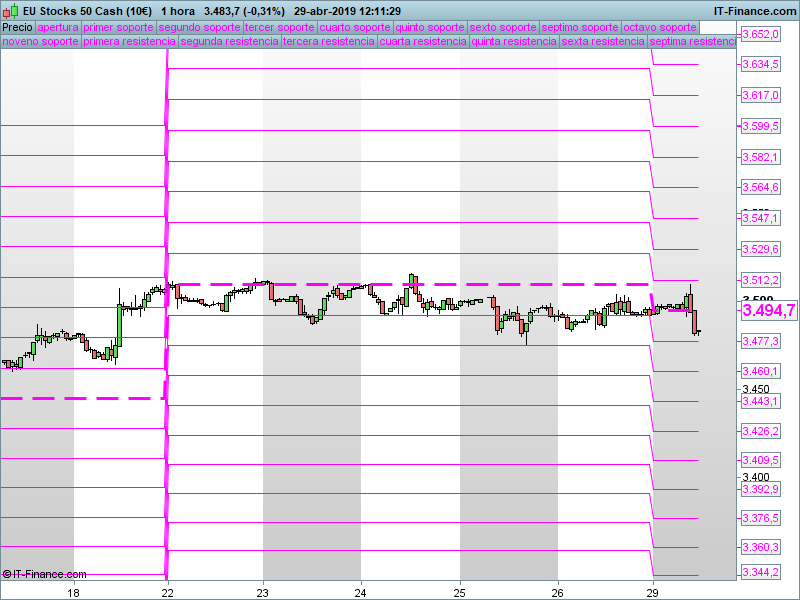Click the primer soporte label
Image resolution: width=800 pixels, height=600 pixels.
pyautogui.click(x=118, y=28)
